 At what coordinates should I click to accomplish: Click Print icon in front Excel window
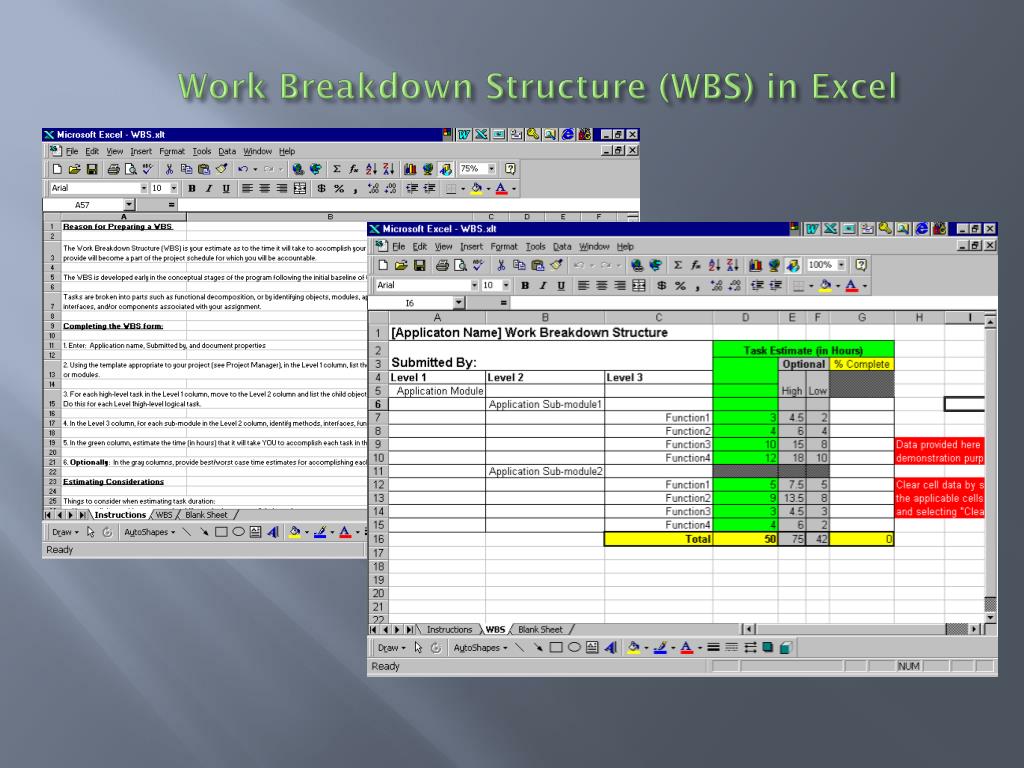(442, 265)
